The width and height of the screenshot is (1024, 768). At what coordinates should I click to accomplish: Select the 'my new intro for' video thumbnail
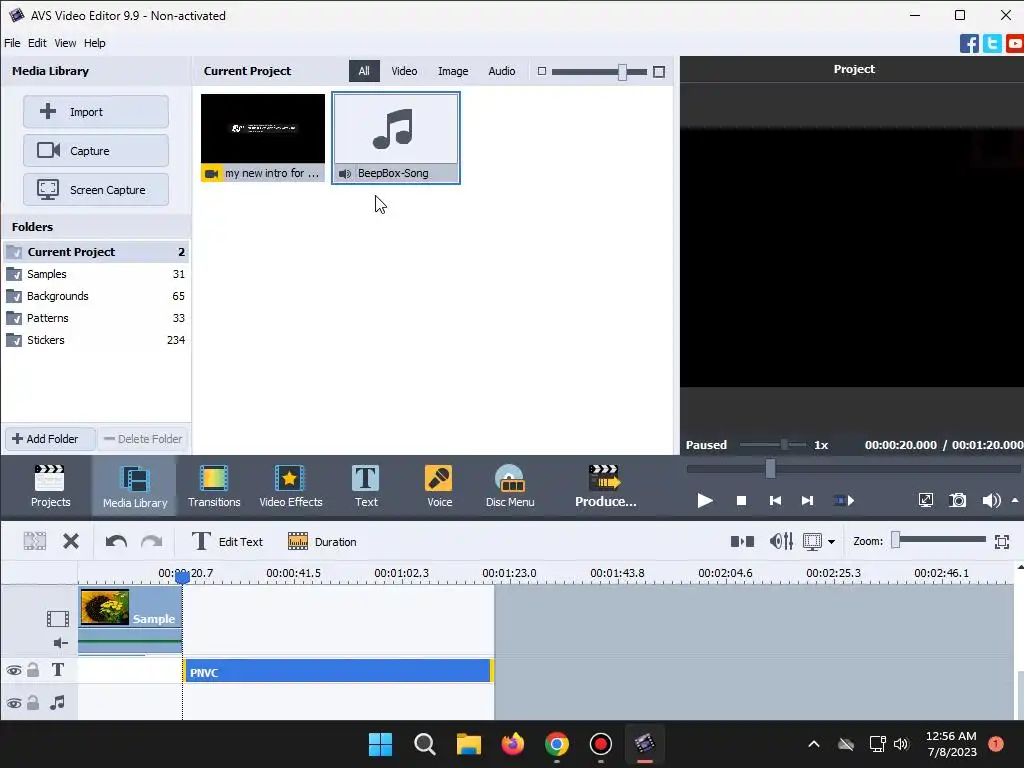[x=263, y=138]
